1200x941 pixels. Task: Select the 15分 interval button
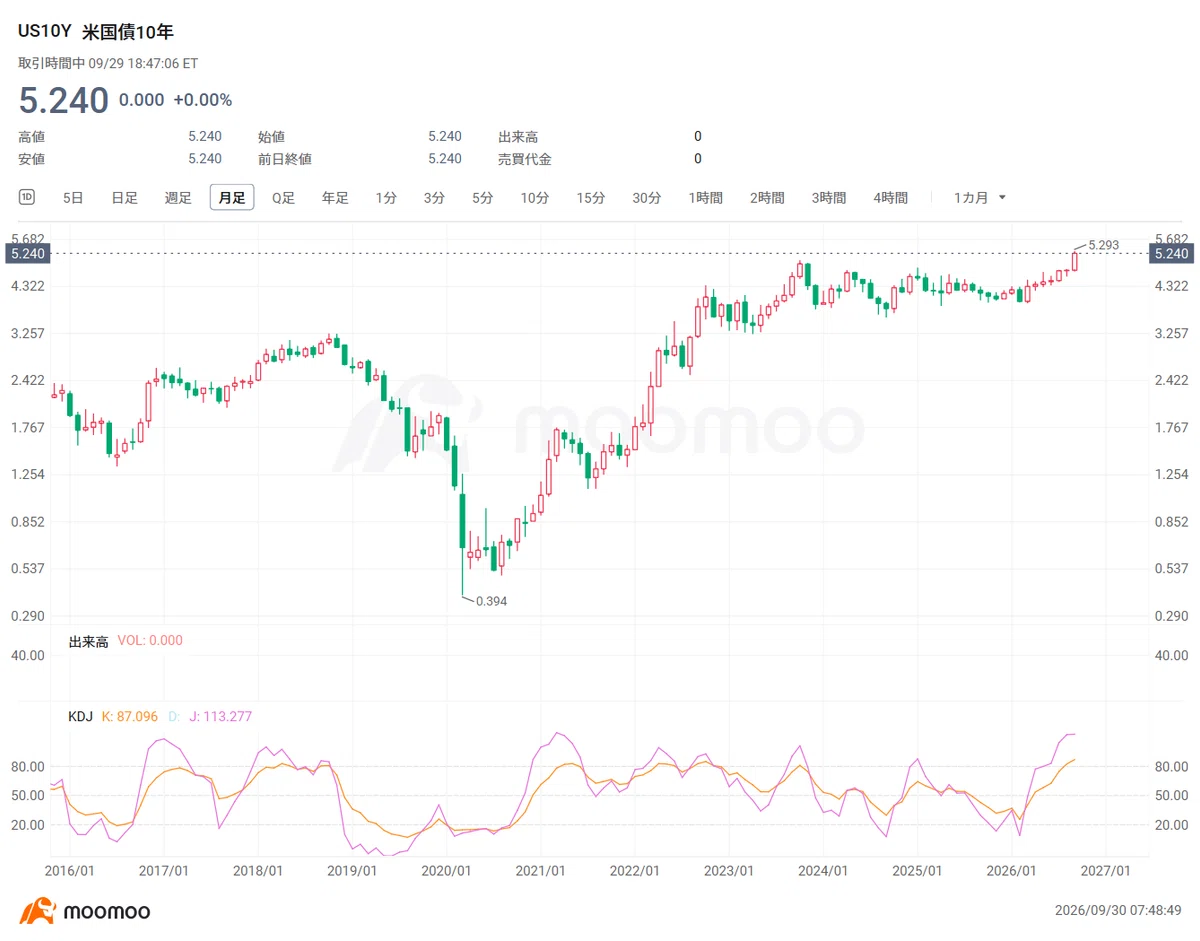[x=591, y=198]
